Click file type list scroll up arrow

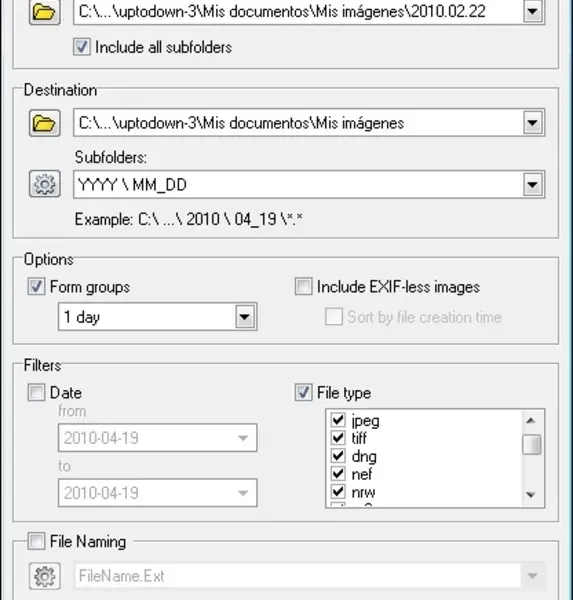pos(531,421)
